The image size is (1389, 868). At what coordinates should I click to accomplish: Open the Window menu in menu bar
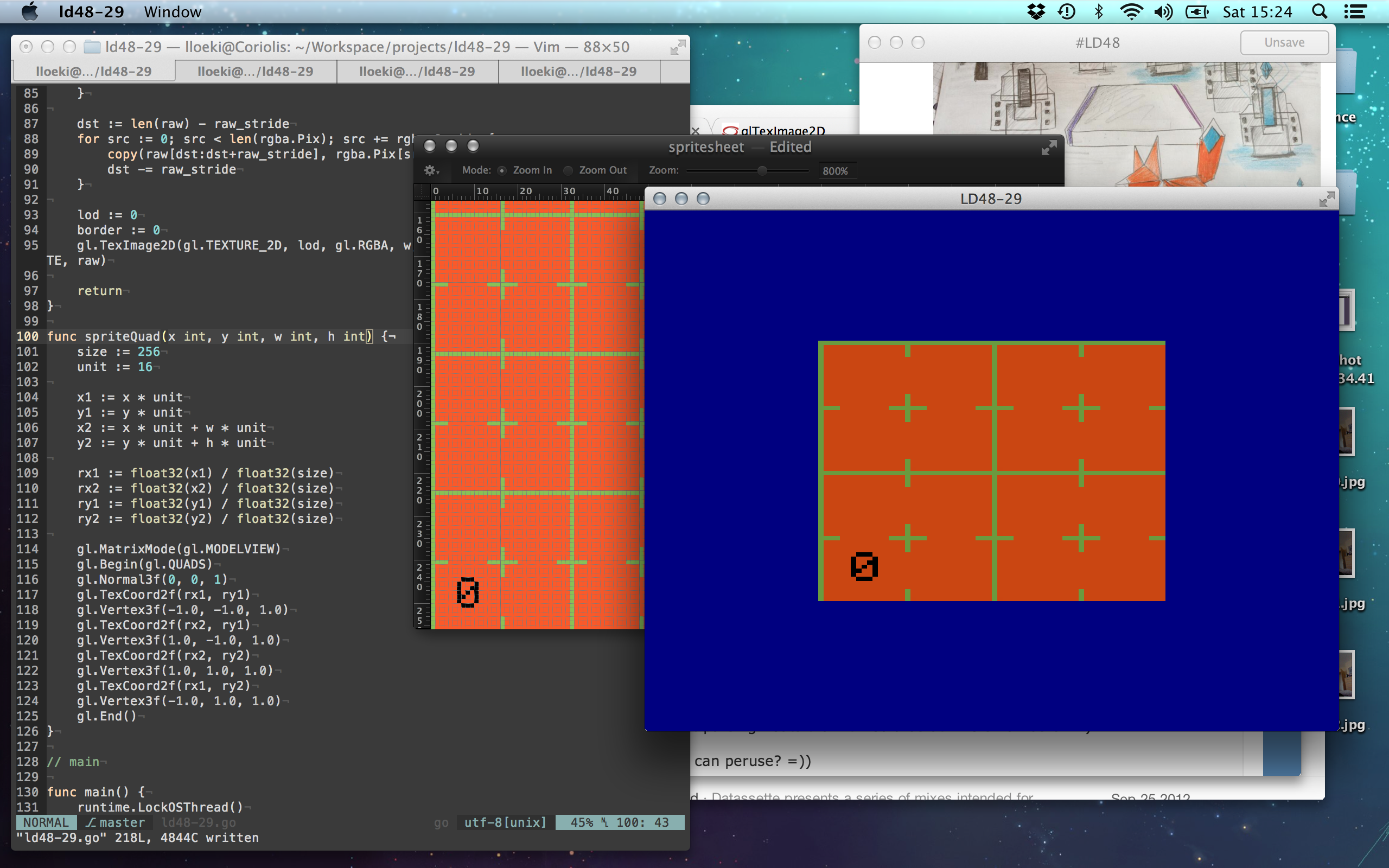pos(172,12)
